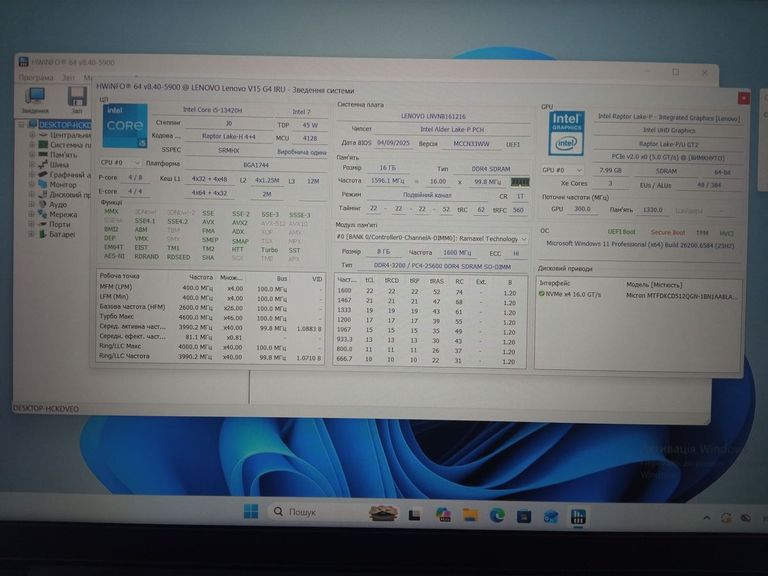Select the Системна плата tree item
Viewport: 768px width, 576px height.
70,145
